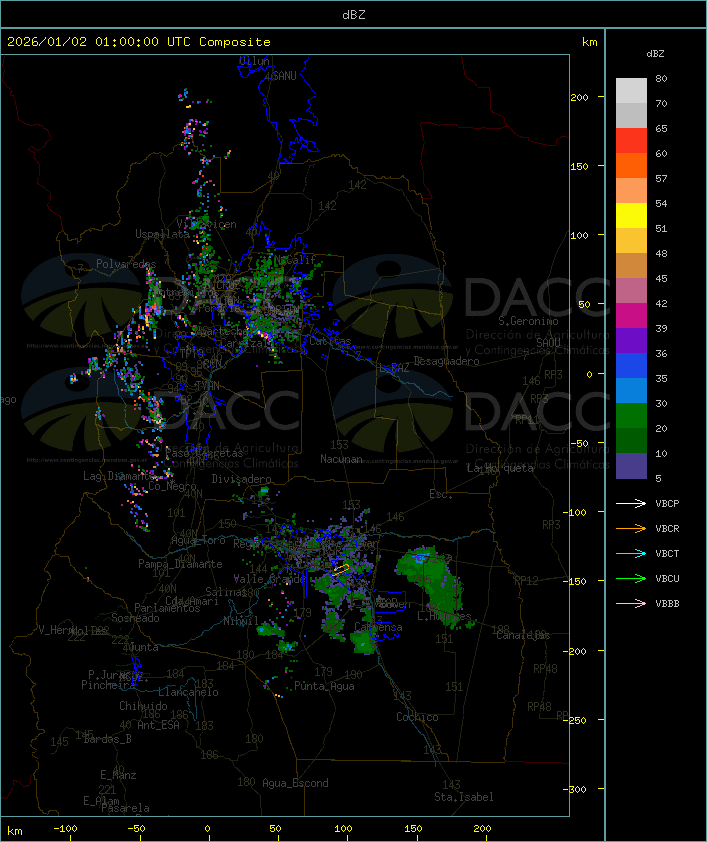Click the Punta_Agua place label
The width and height of the screenshot is (707, 842).
click(324, 686)
